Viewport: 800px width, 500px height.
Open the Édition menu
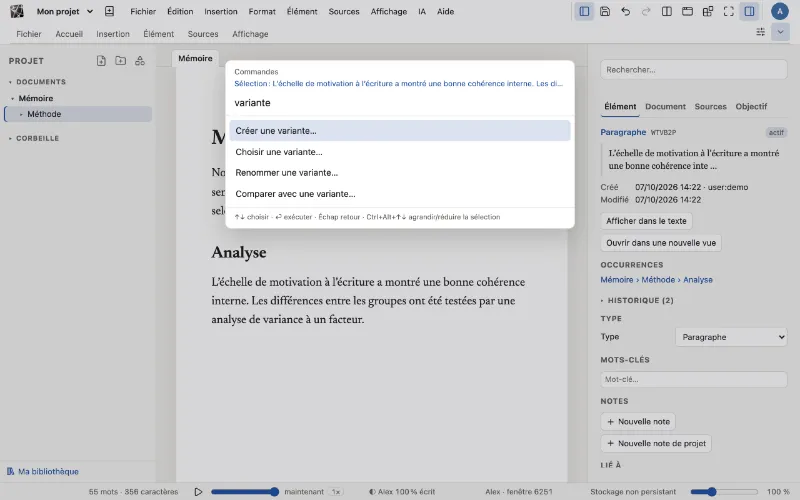pos(180,11)
